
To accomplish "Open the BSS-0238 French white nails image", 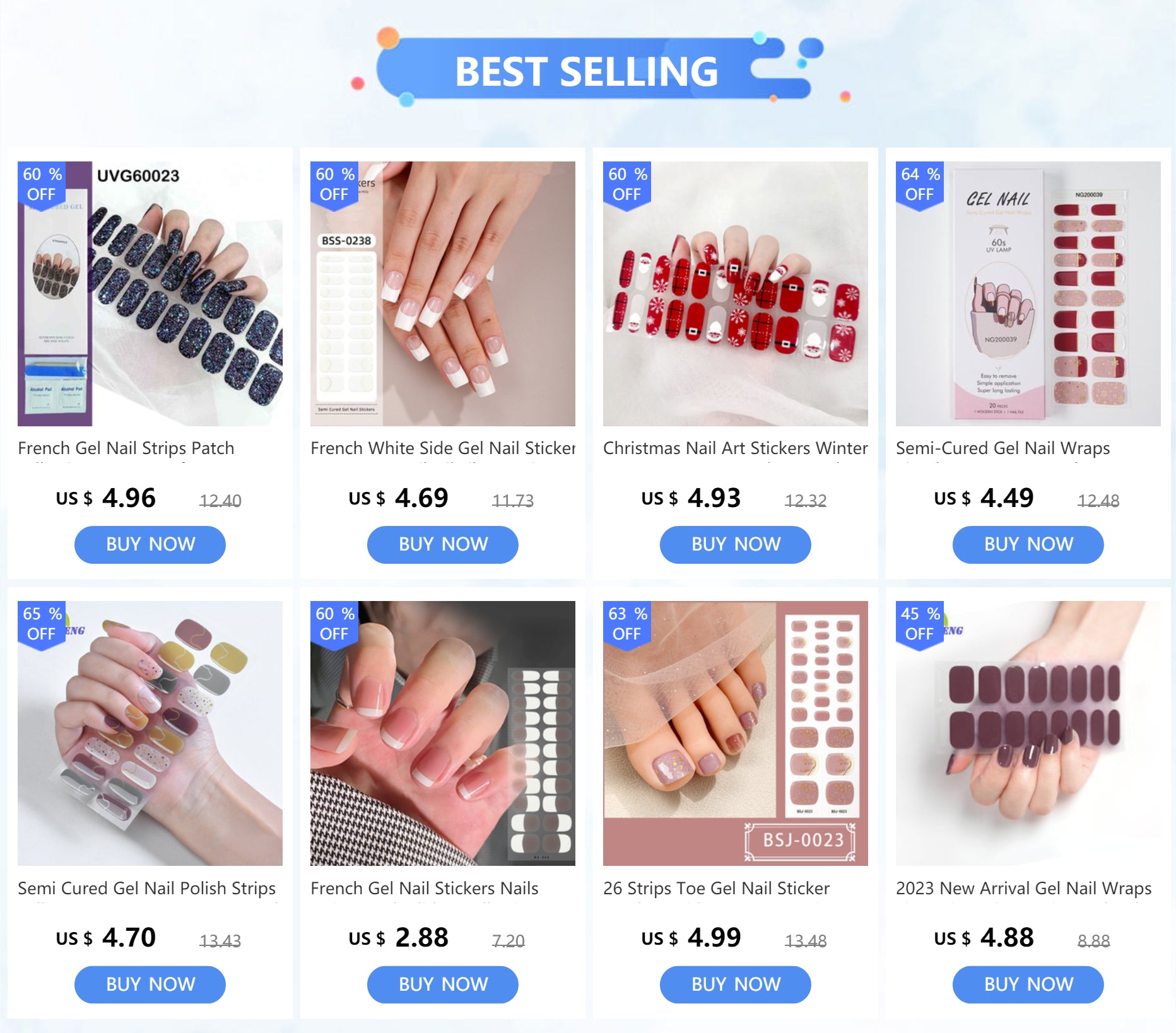I will click(443, 294).
